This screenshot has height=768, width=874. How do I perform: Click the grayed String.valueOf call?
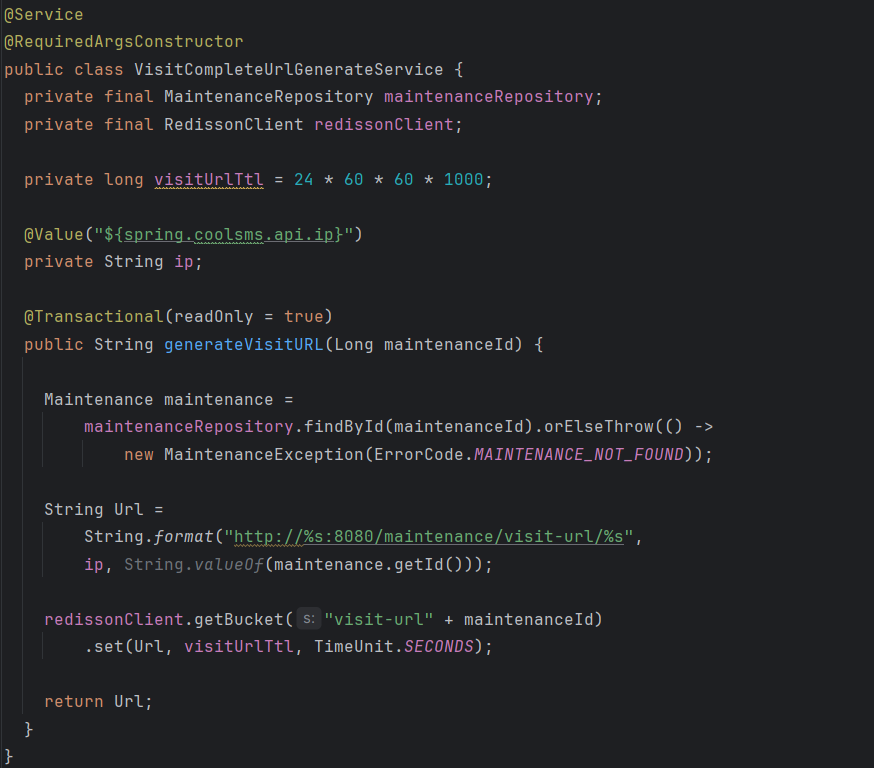193,565
